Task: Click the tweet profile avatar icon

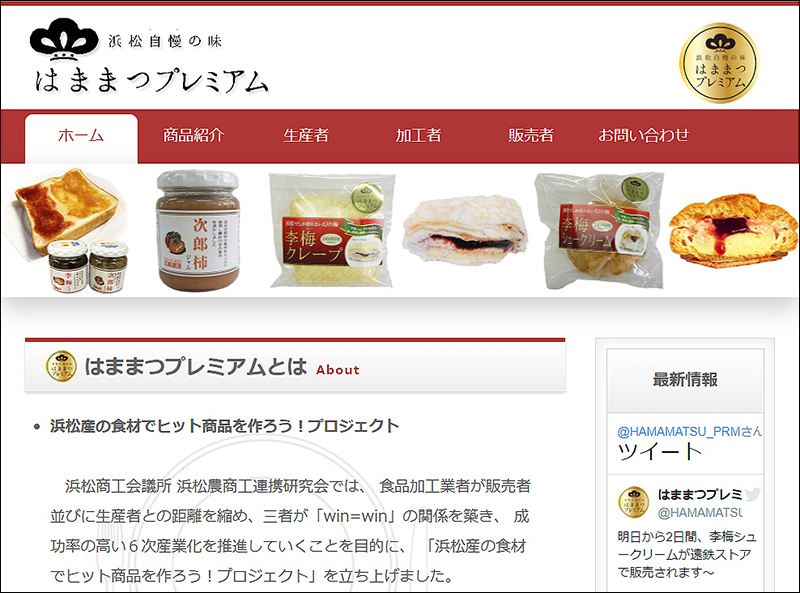Action: coord(634,502)
